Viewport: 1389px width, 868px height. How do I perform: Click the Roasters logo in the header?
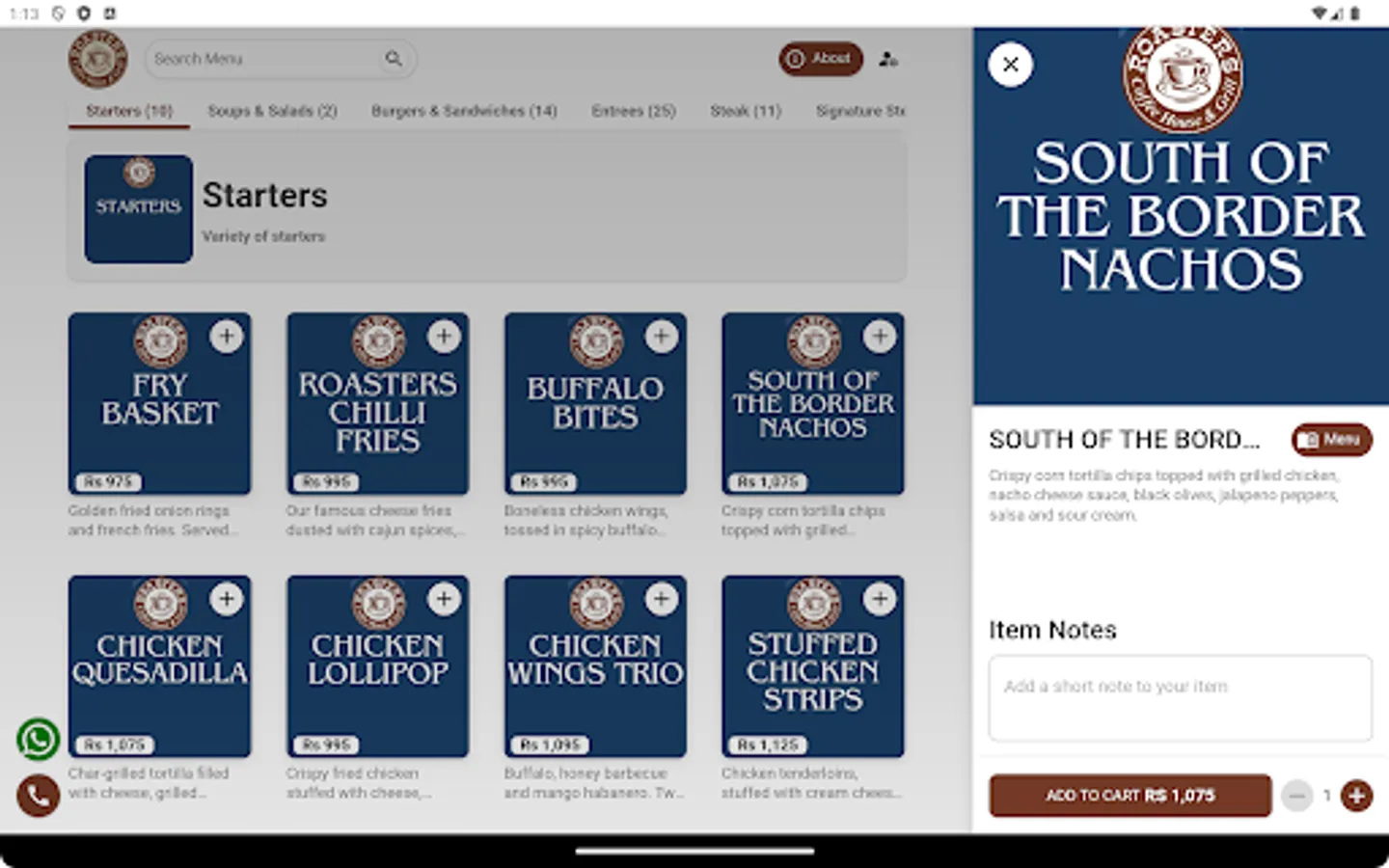pos(97,59)
